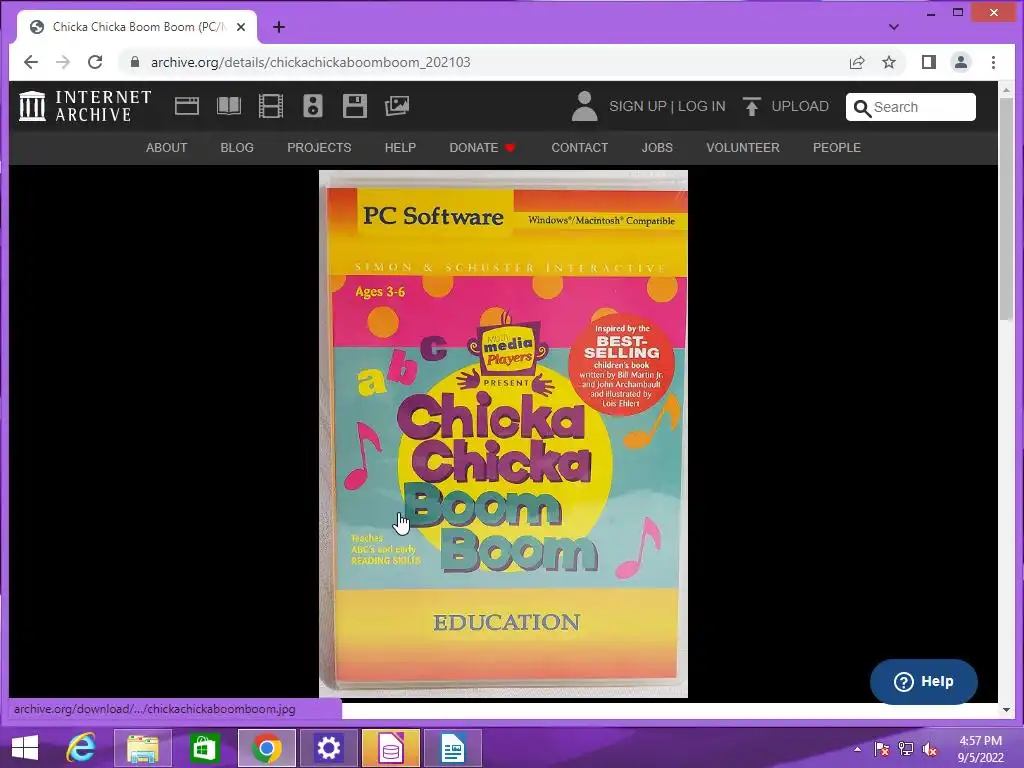This screenshot has width=1024, height=768.
Task: Click the muted volume tray icon
Action: [x=929, y=749]
